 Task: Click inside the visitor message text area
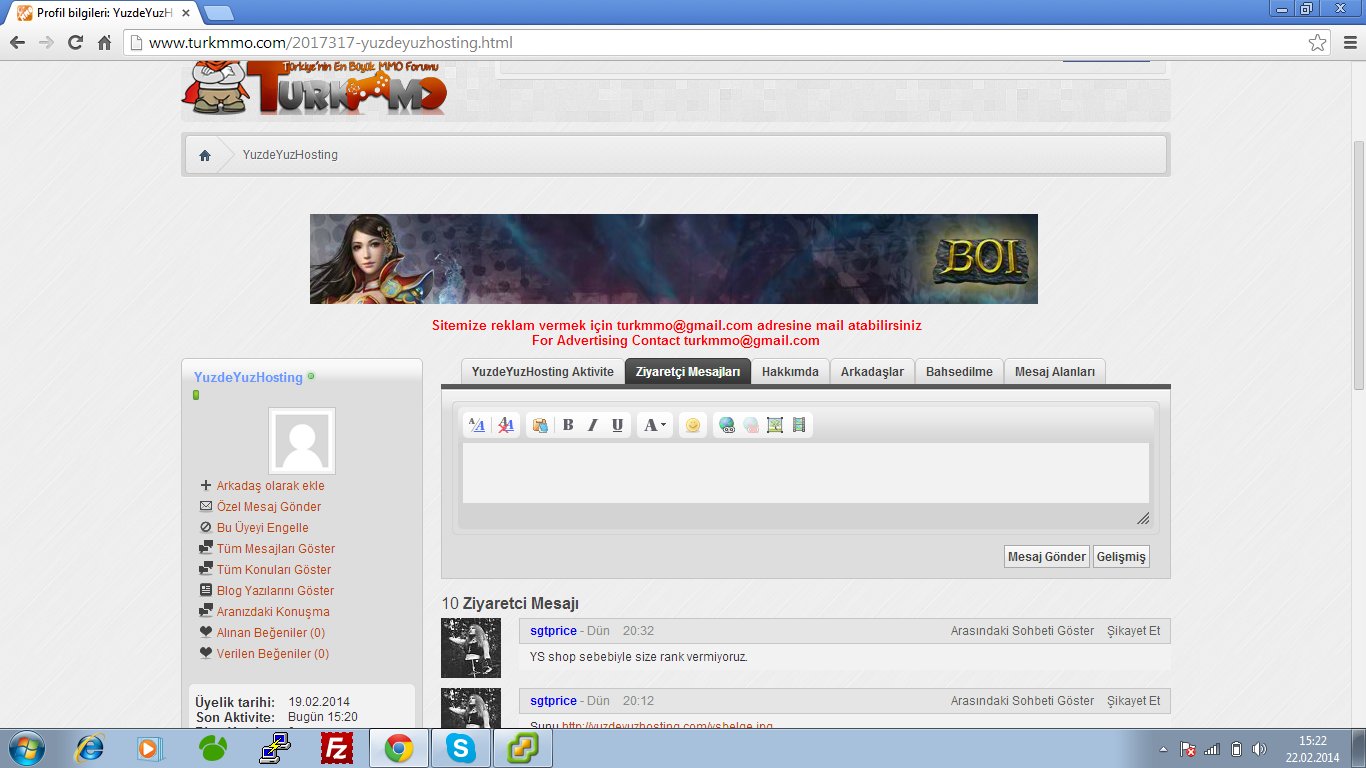[x=806, y=473]
